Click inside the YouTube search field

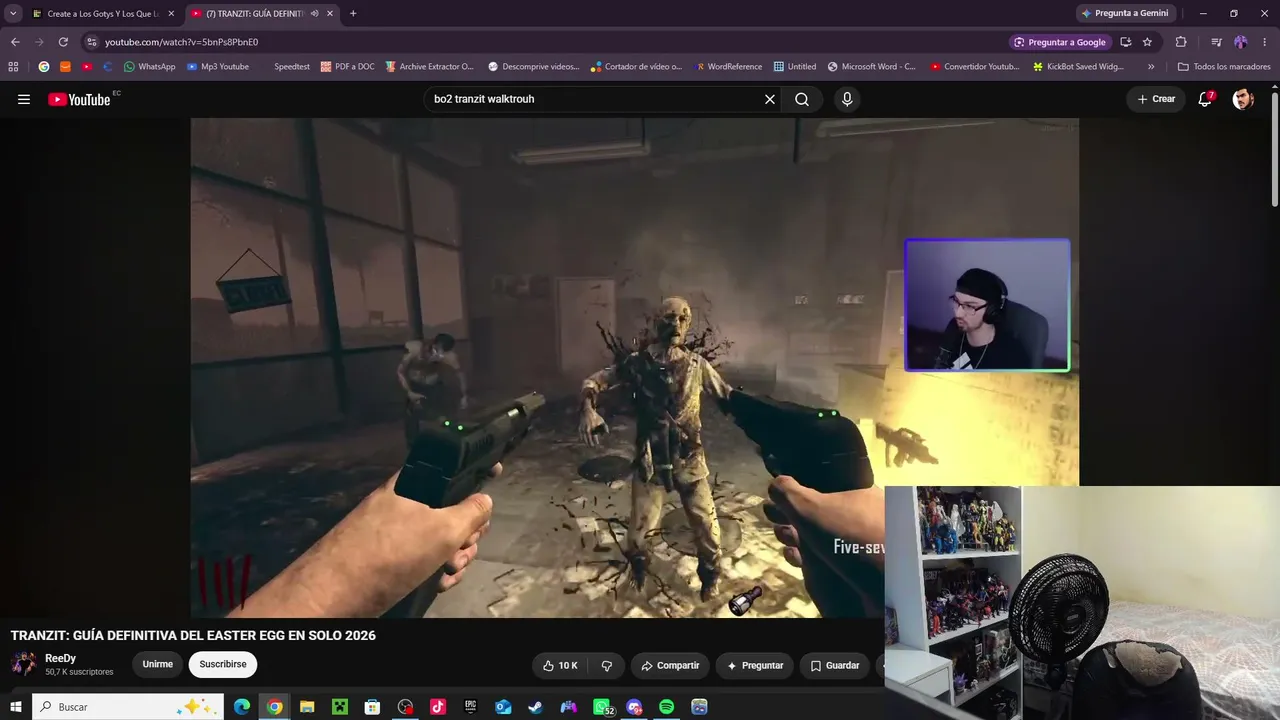tap(595, 99)
